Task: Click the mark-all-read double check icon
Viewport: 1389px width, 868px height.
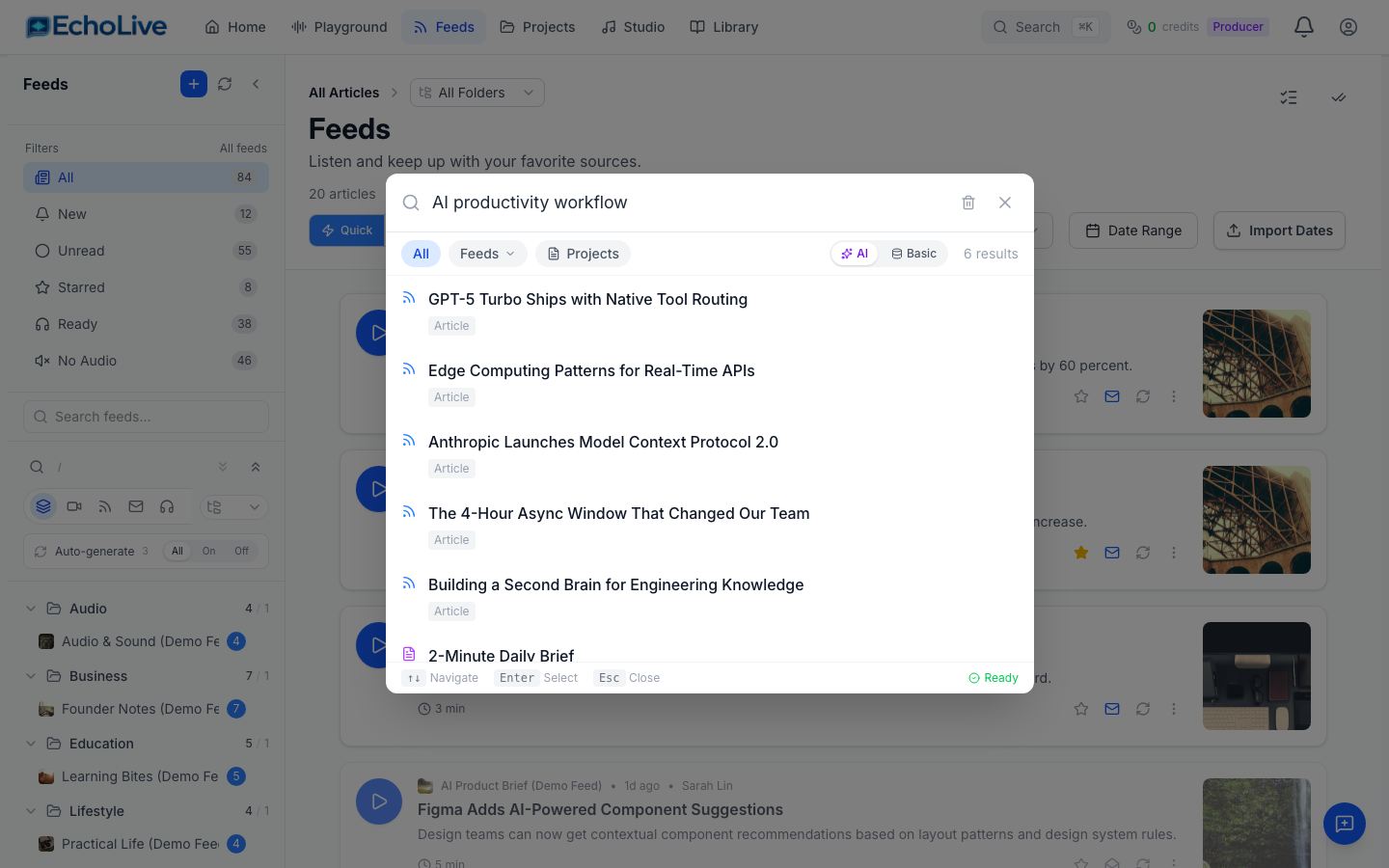Action: [x=1339, y=97]
